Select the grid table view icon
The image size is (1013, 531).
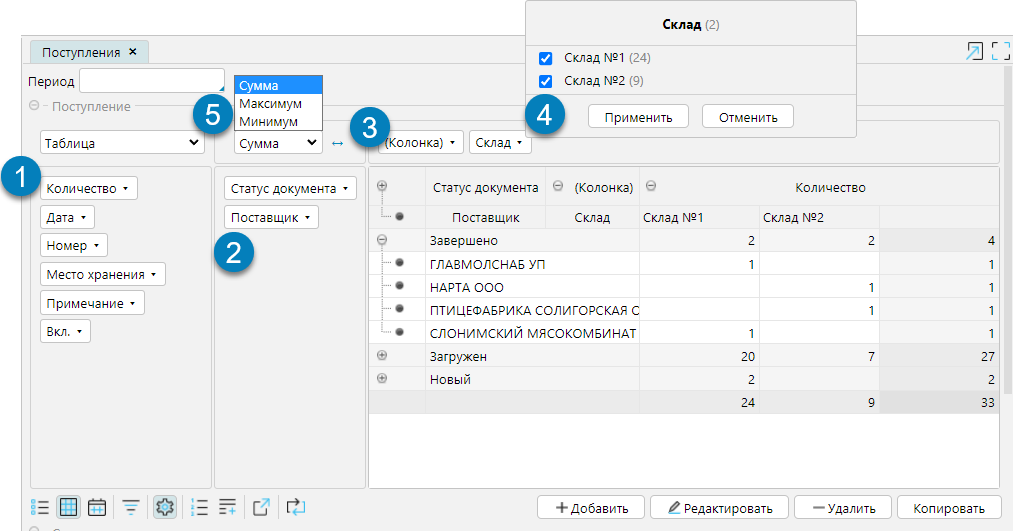click(x=68, y=507)
